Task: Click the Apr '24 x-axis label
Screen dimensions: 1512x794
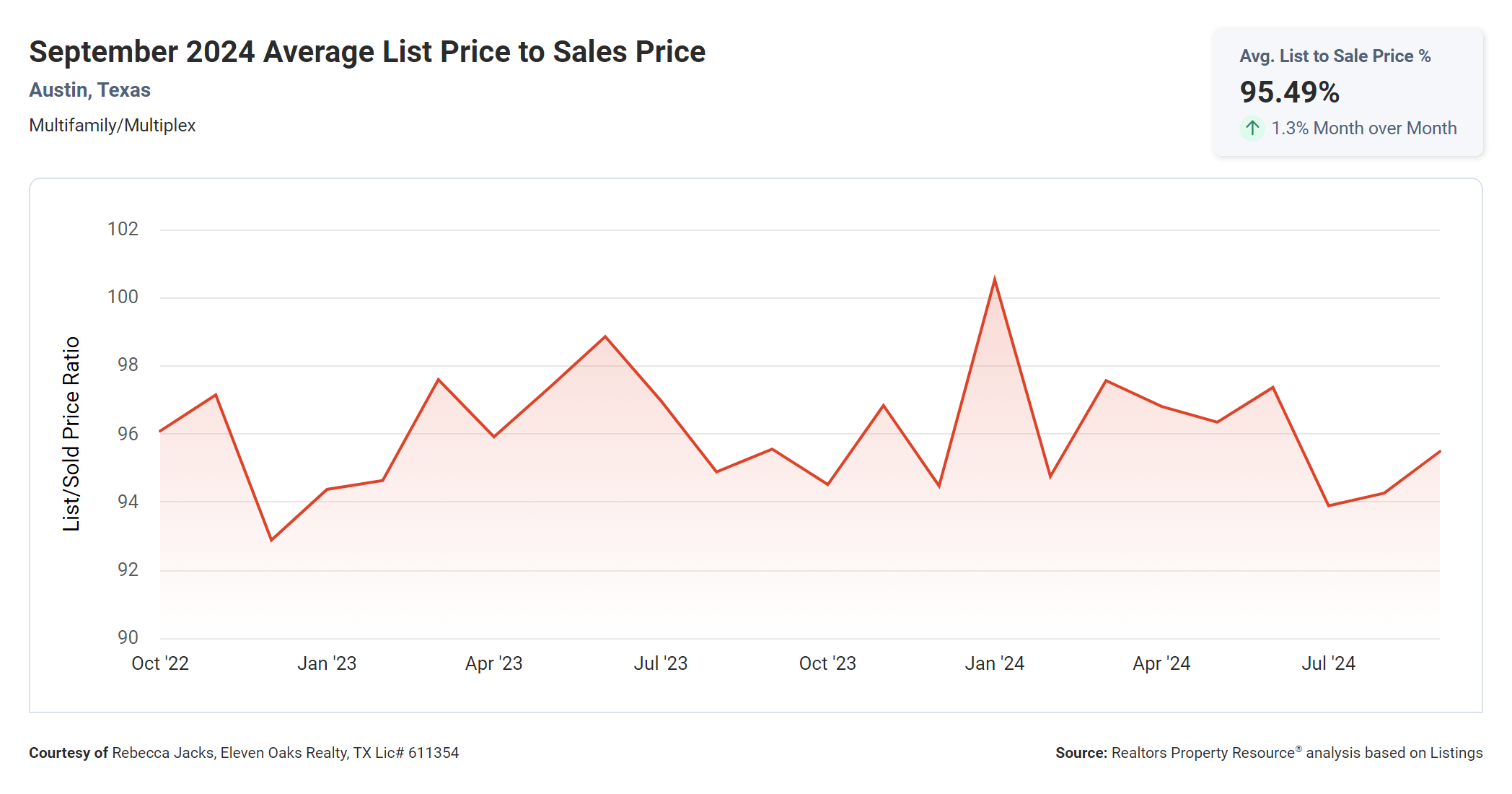Action: tap(1161, 663)
